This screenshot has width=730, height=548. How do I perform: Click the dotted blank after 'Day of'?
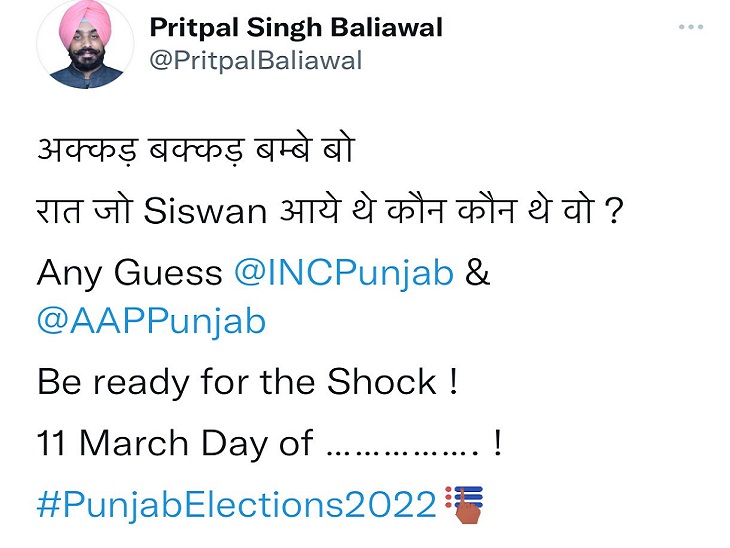click(400, 445)
